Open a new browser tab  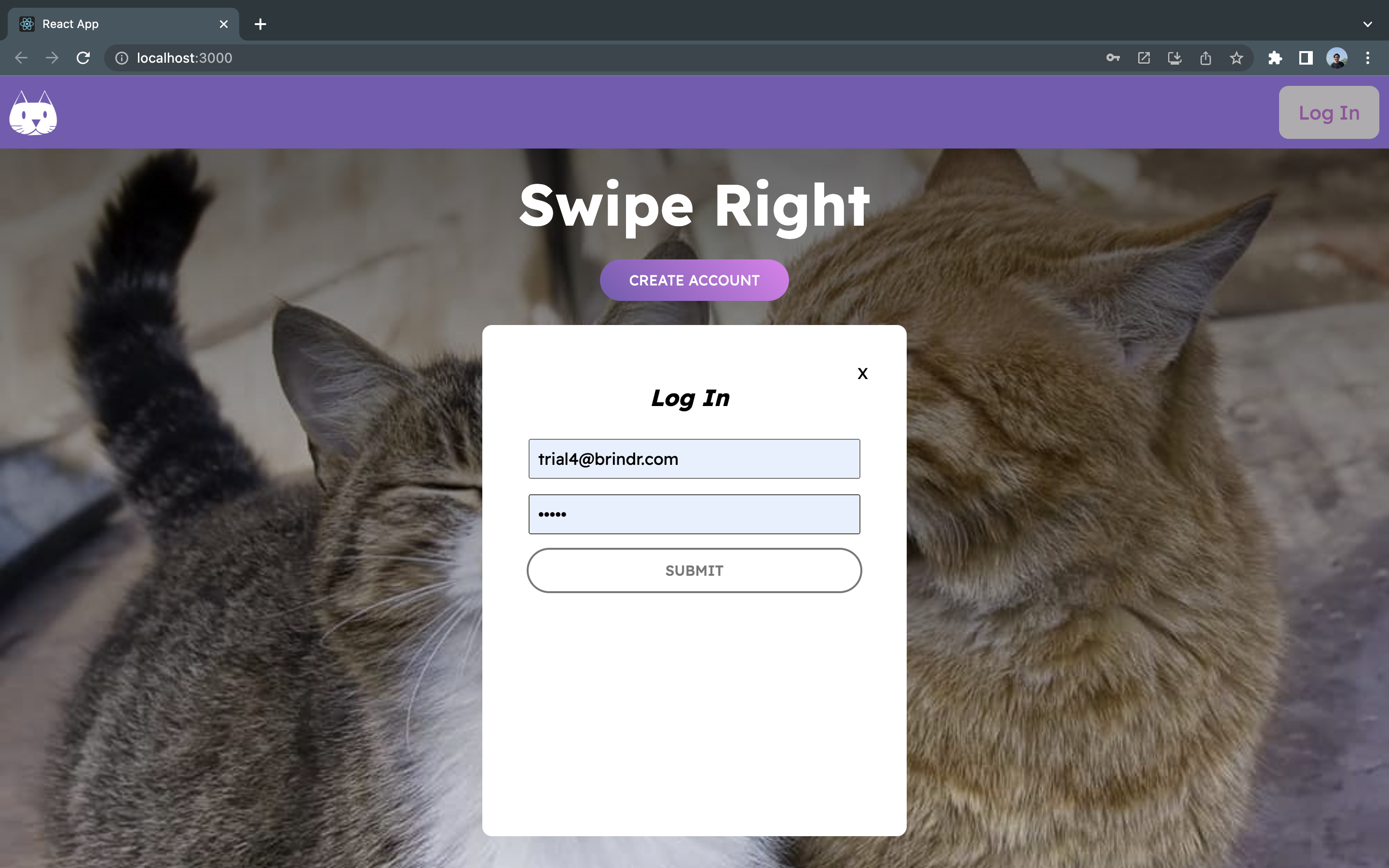point(260,24)
